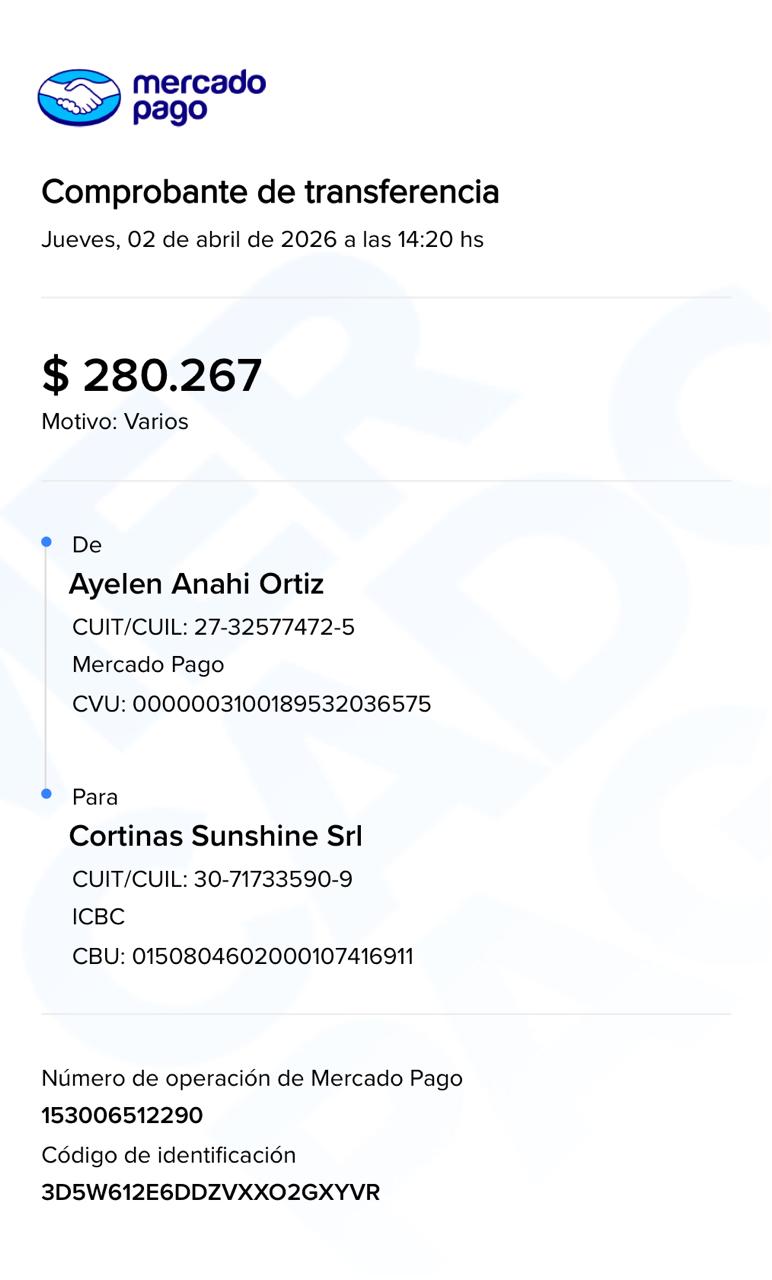The height and width of the screenshot is (1280, 772).
Task: Select recipient name Cortinas Sunshine Srl
Action: 215,836
